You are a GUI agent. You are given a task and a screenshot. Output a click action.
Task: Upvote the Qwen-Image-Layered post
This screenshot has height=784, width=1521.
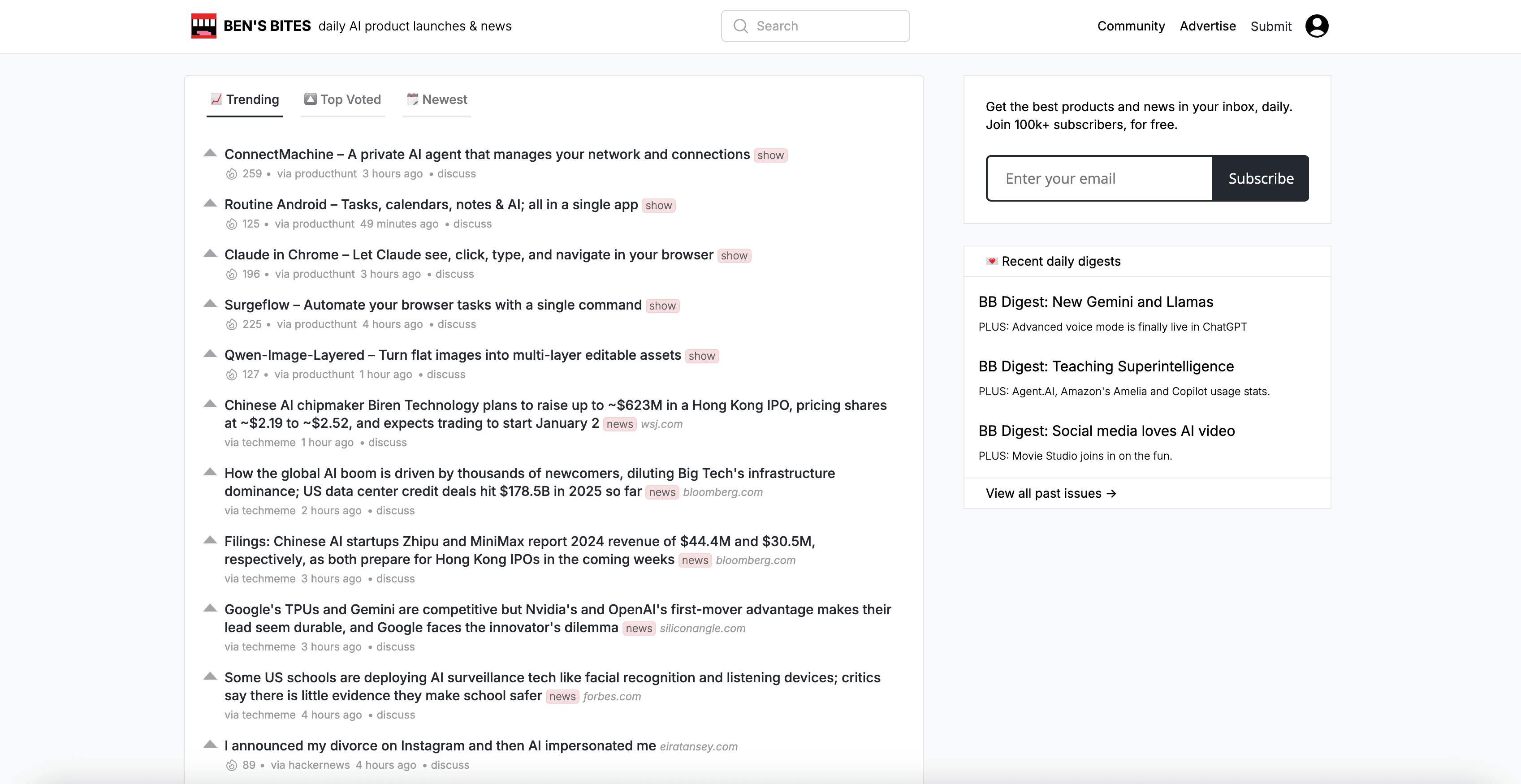[x=210, y=353]
